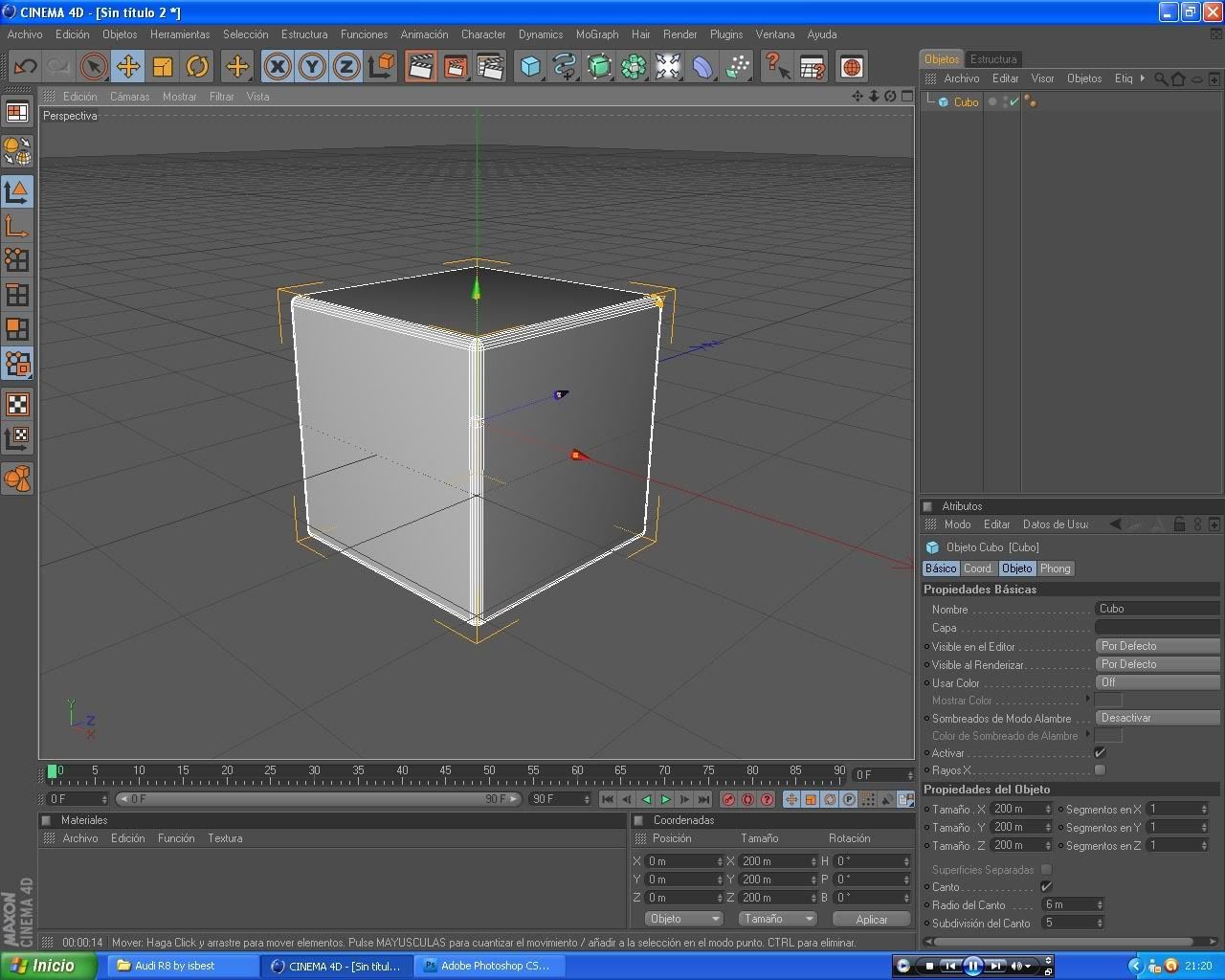The width and height of the screenshot is (1225, 980).
Task: Click the Radio del Canto field
Action: point(1073,904)
